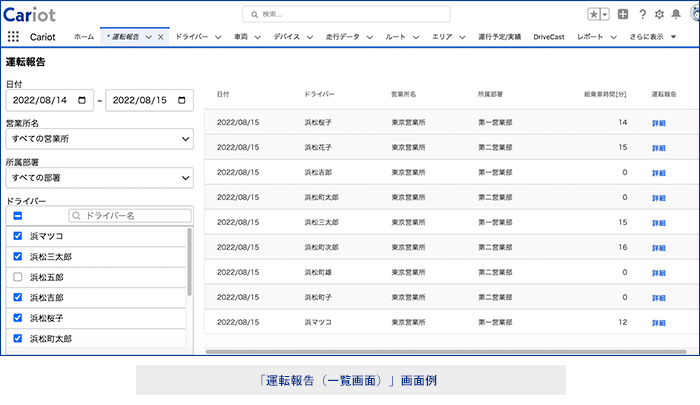
Task: Open the help question mark icon
Action: point(642,14)
